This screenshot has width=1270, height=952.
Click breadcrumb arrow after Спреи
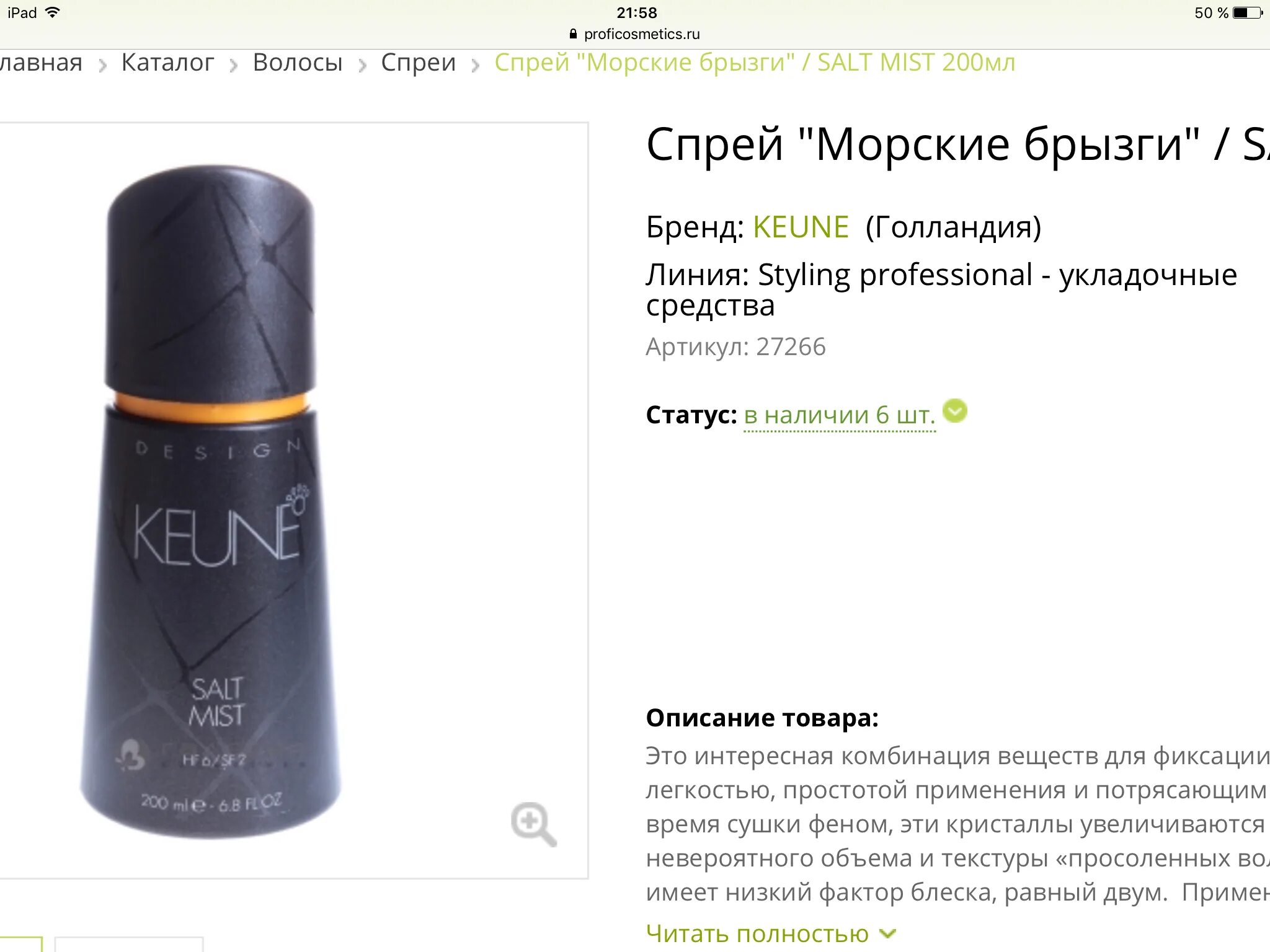click(475, 65)
